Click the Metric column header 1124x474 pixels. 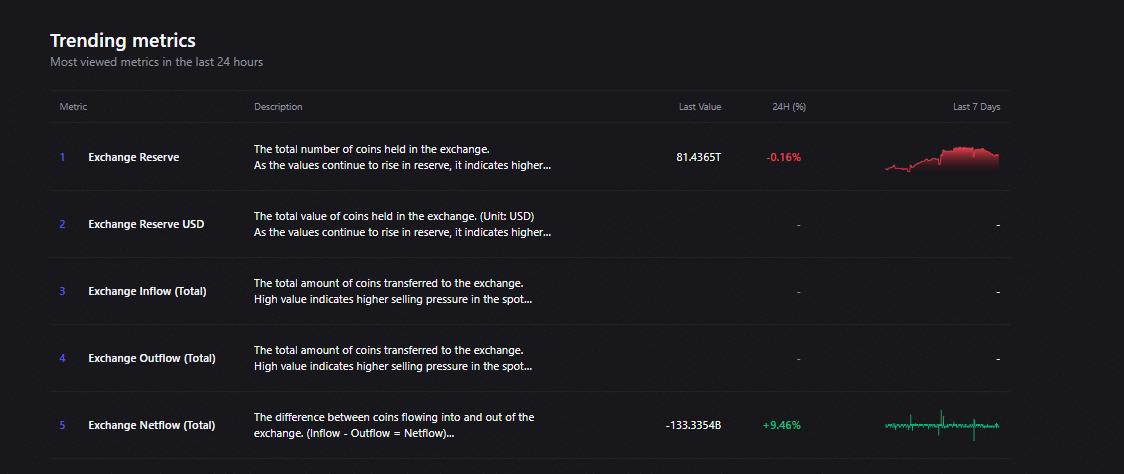click(73, 107)
